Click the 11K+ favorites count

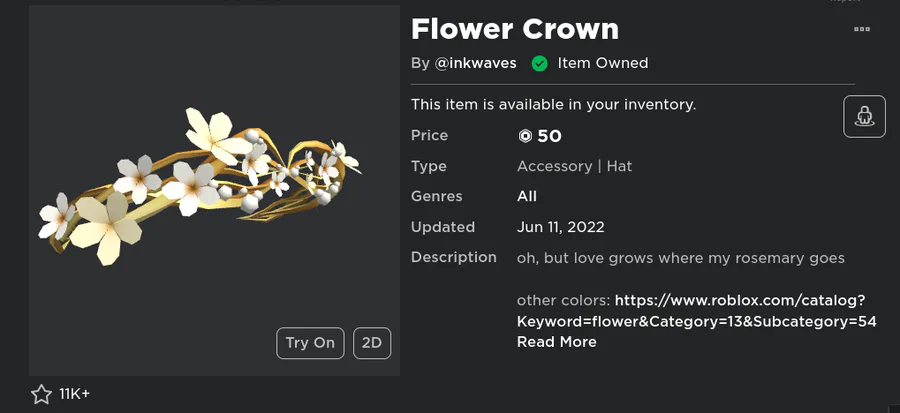(75, 394)
